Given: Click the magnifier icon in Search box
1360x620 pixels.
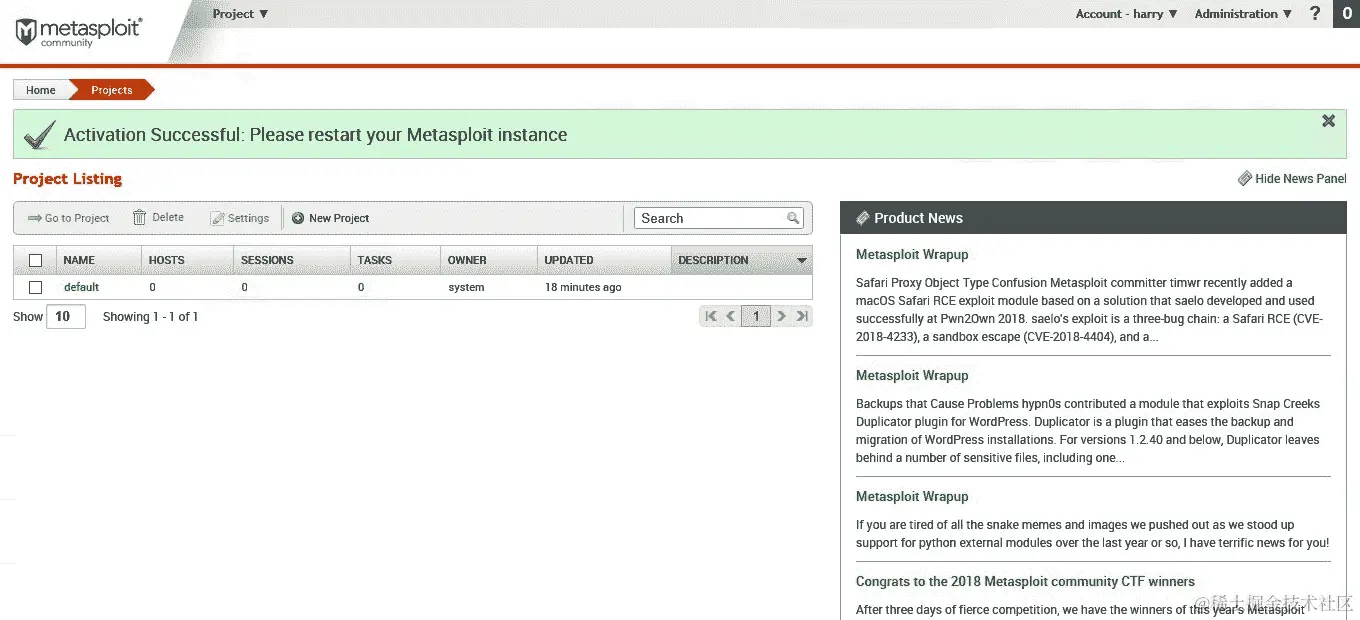Looking at the screenshot, I should pos(793,218).
